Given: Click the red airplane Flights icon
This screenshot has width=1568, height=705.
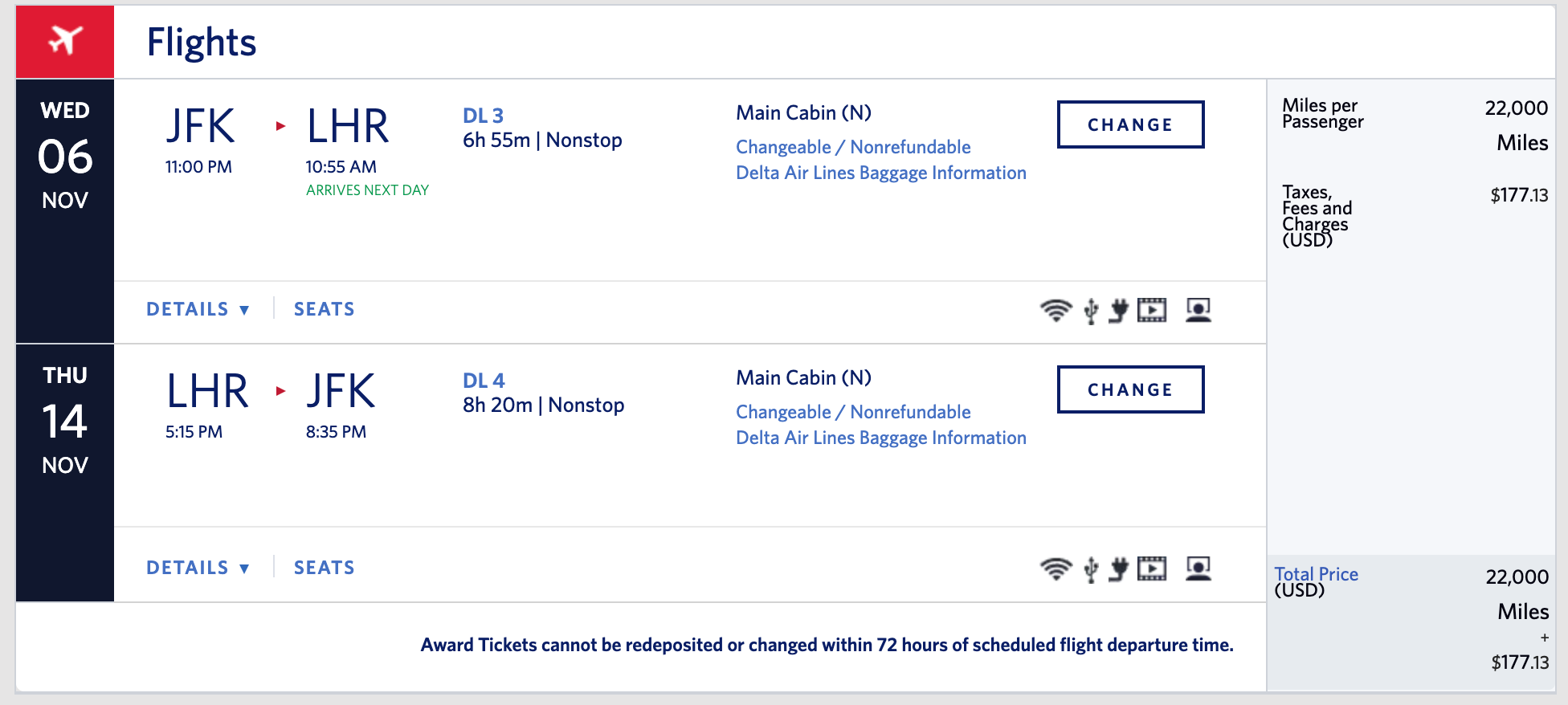Looking at the screenshot, I should (x=65, y=41).
